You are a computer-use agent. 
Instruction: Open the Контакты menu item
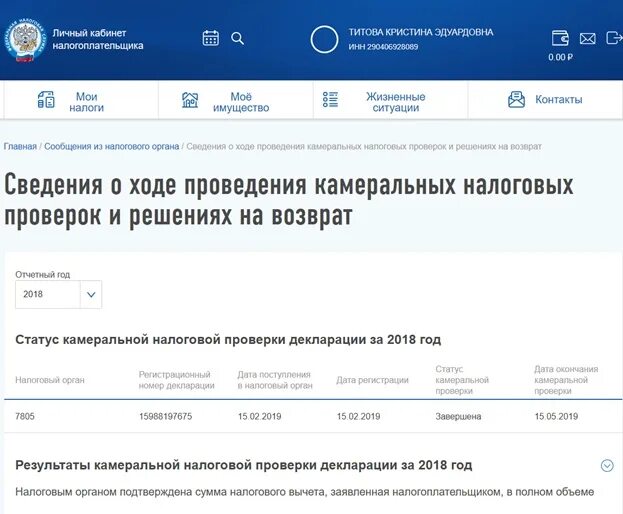(x=546, y=100)
